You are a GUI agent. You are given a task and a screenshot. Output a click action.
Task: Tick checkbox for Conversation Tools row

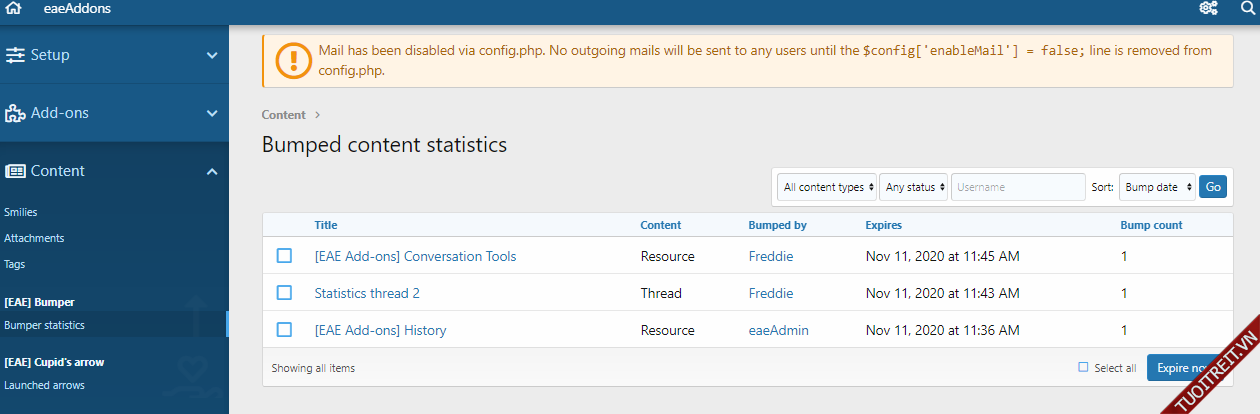pos(284,256)
